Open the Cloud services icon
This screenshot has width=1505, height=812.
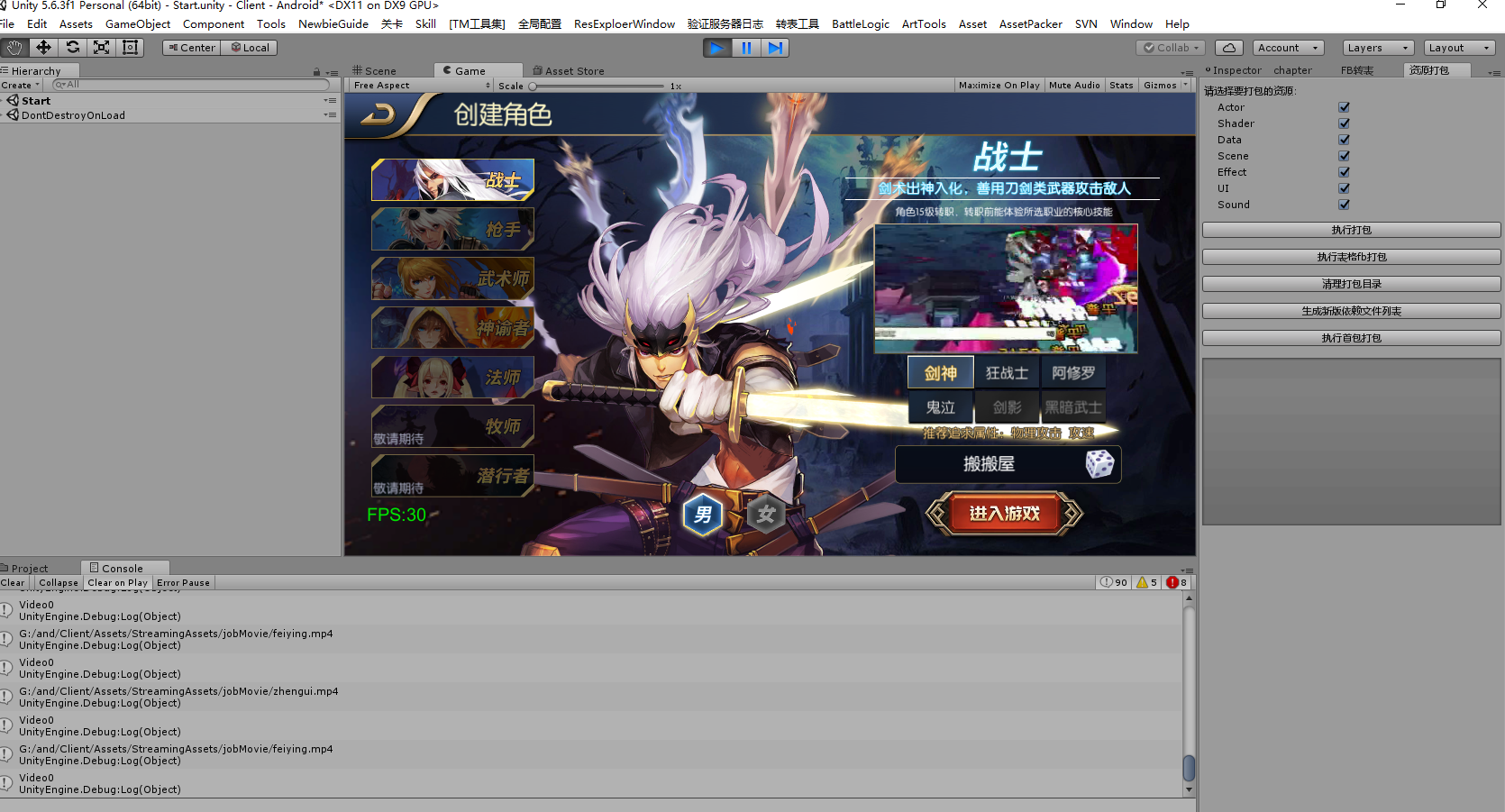pos(1228,48)
